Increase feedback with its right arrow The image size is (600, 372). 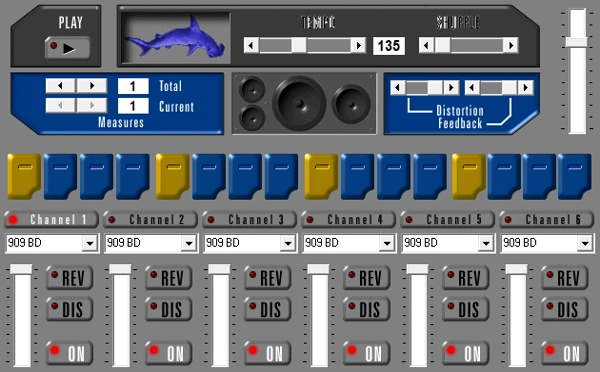click(526, 88)
